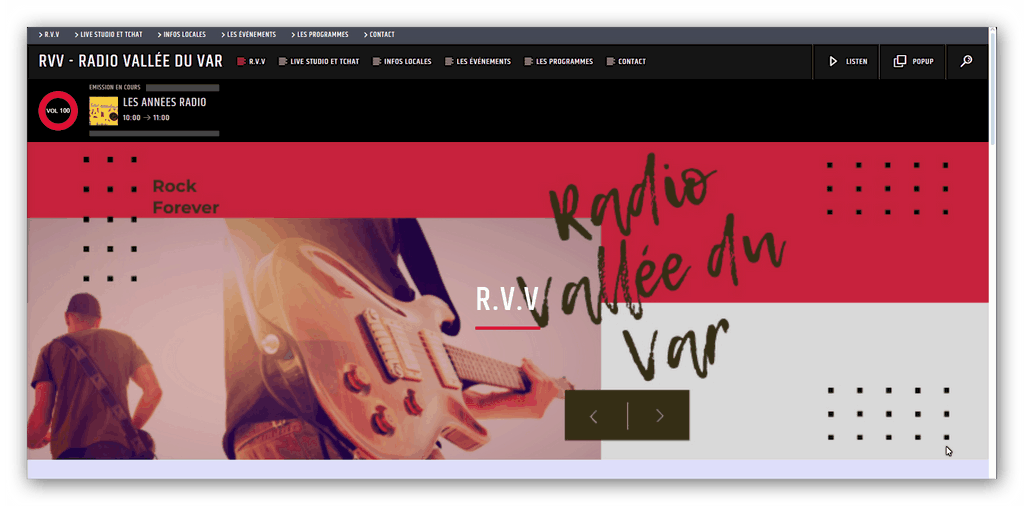Image resolution: width=1024 pixels, height=506 pixels.
Task: Click the show progress bar under 10:00 → 11:00
Action: 154,133
